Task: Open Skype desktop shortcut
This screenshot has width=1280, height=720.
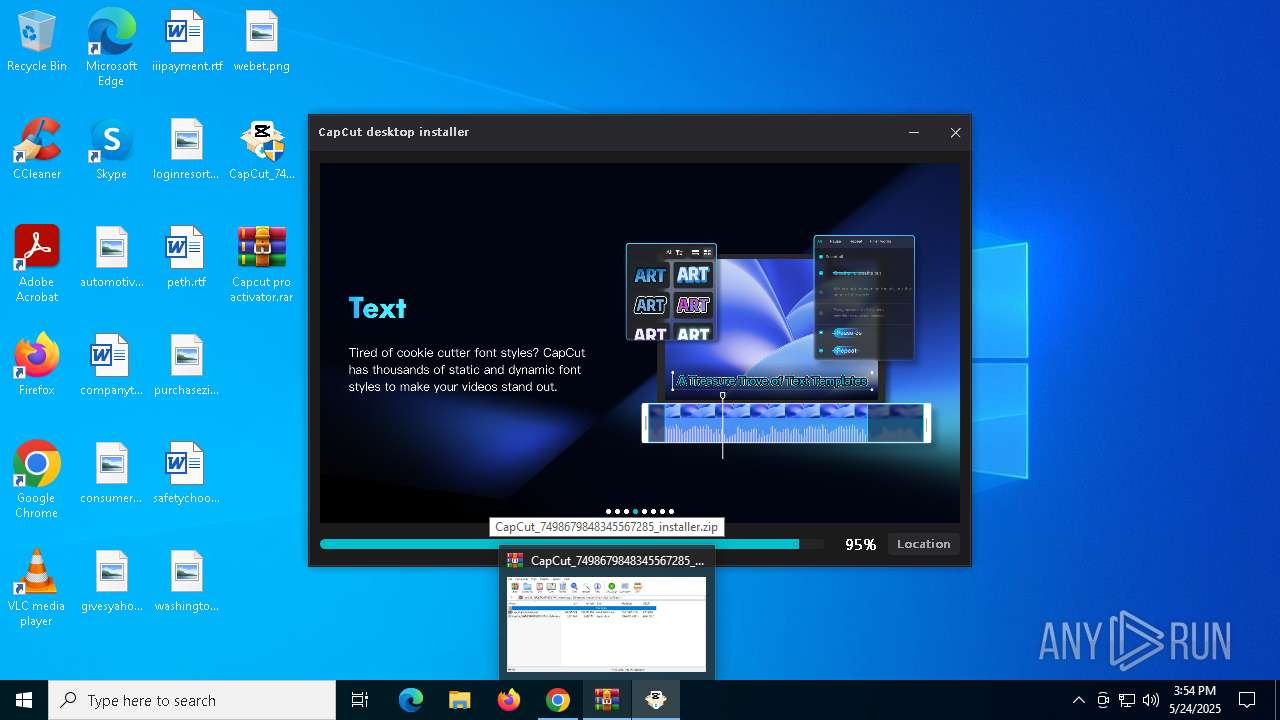Action: tap(111, 150)
